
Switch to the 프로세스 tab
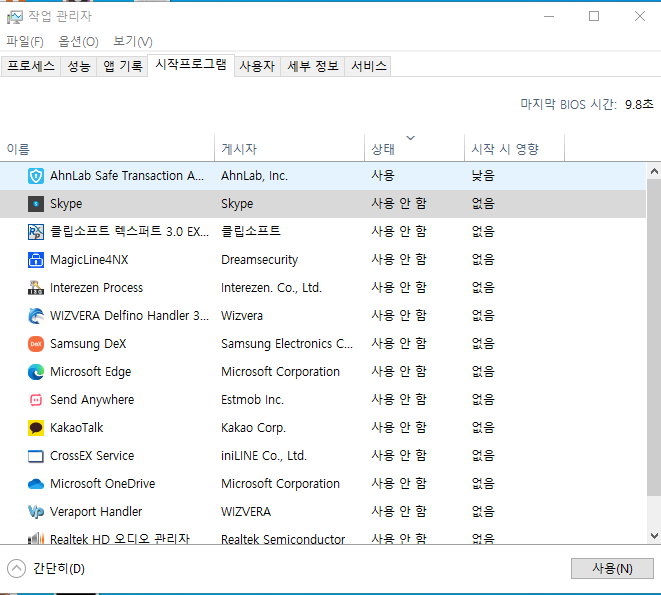(31, 66)
